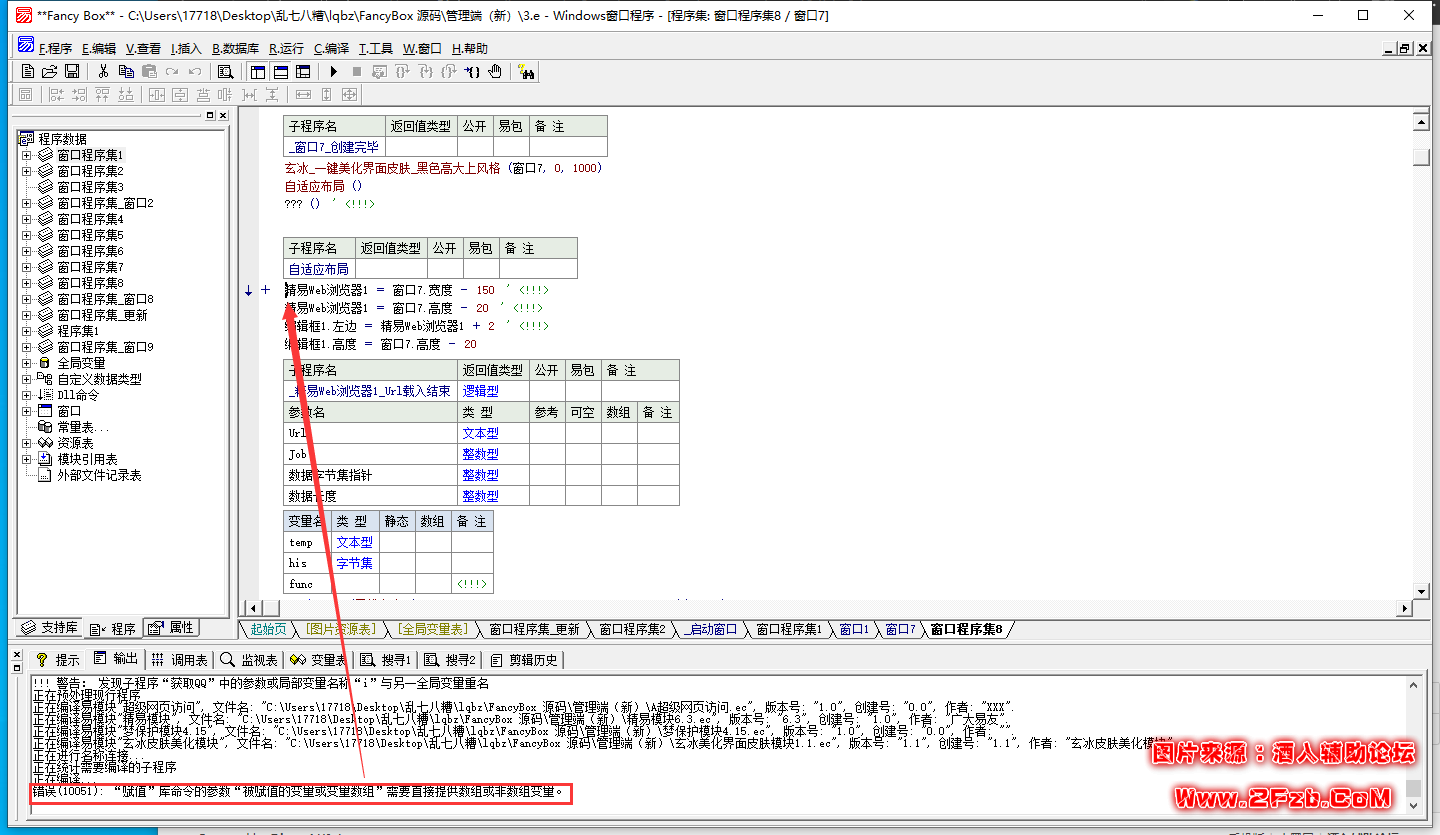Image resolution: width=1440 pixels, height=835 pixels.
Task: Click the Open file toolbar icon
Action: click(50, 71)
